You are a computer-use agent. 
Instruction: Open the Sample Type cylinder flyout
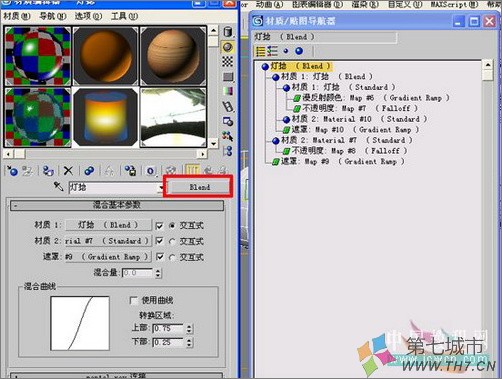[228, 32]
